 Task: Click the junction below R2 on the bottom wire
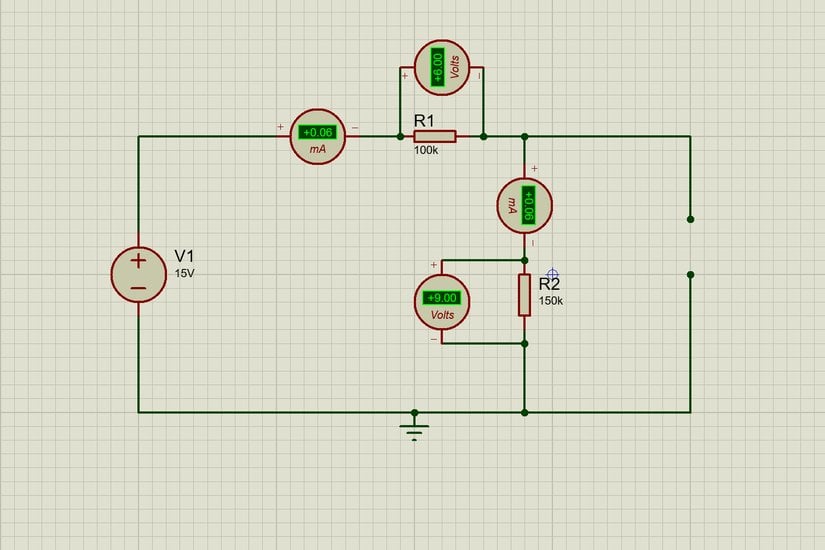tap(524, 411)
